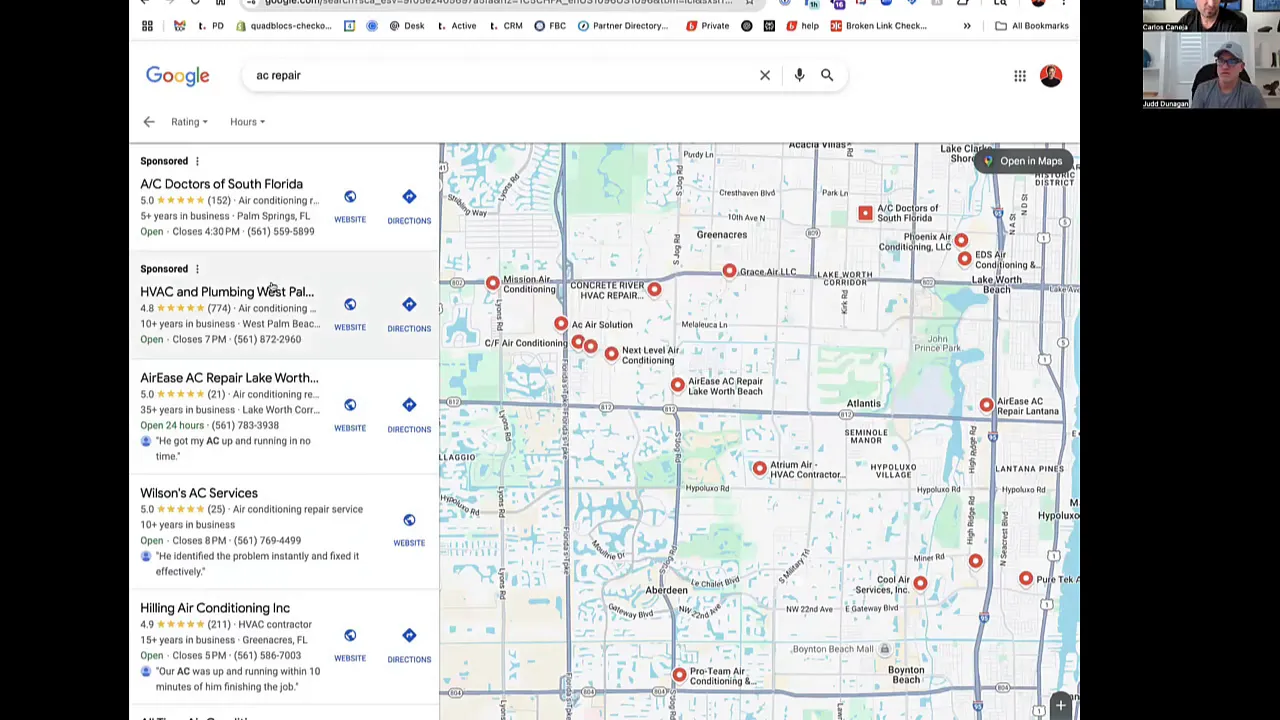1280x720 pixels.
Task: Open the All Bookmarks folder
Action: pos(1032,26)
